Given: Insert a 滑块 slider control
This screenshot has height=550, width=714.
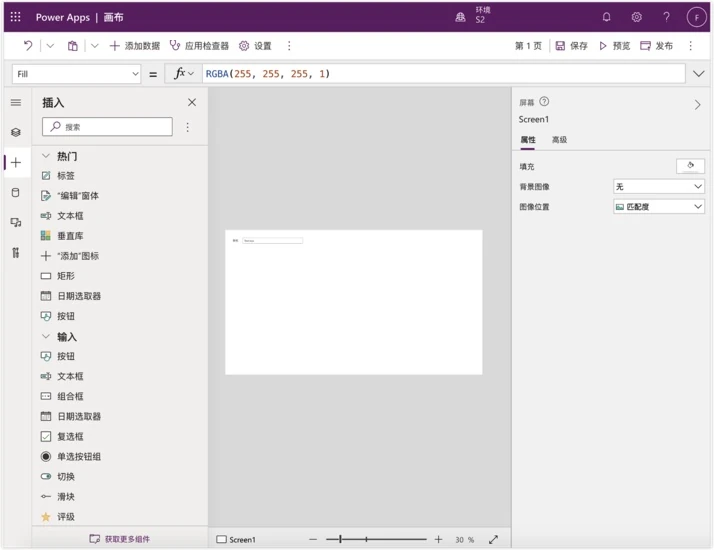Looking at the screenshot, I should (x=57, y=497).
